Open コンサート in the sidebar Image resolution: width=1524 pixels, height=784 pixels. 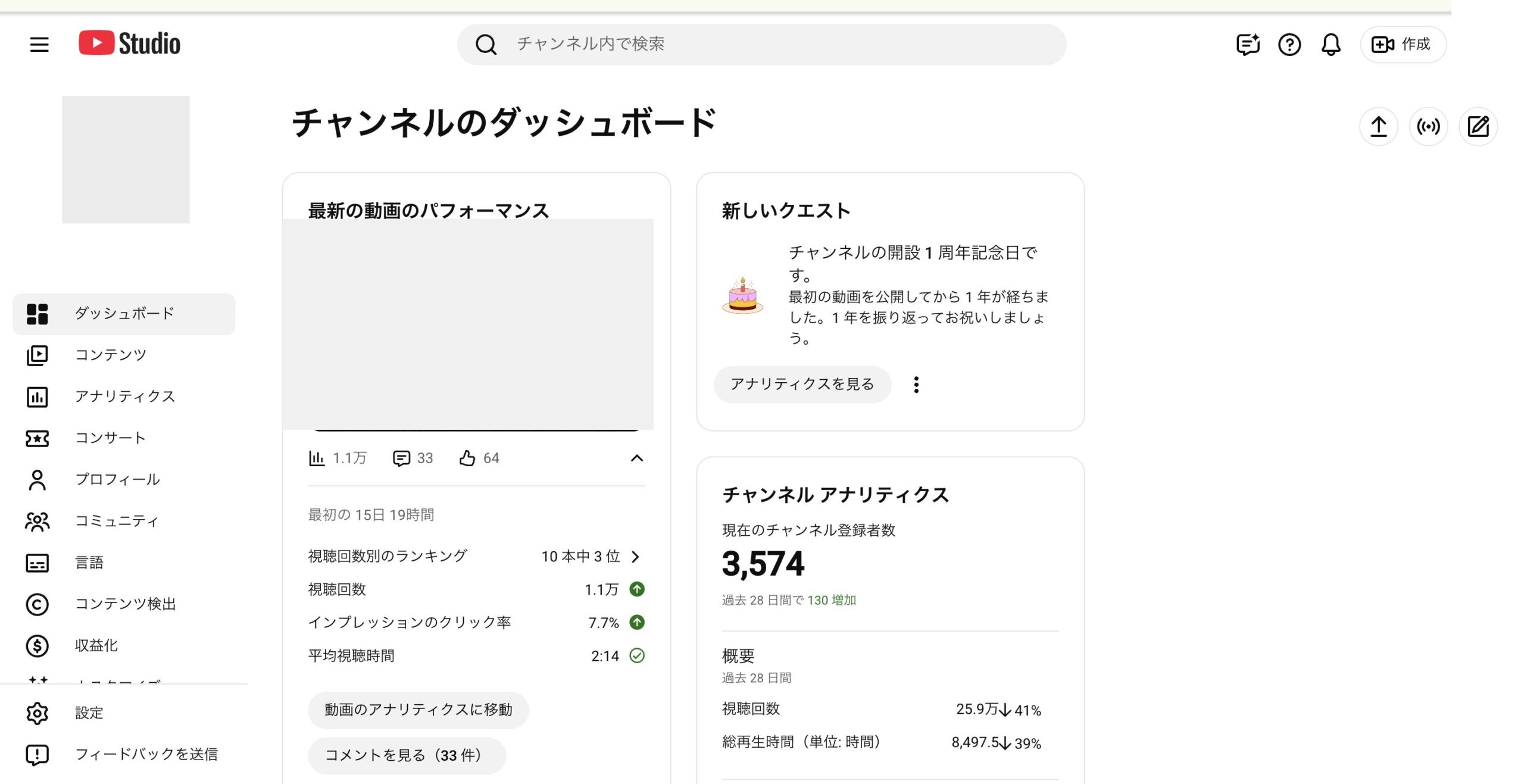(x=124, y=438)
